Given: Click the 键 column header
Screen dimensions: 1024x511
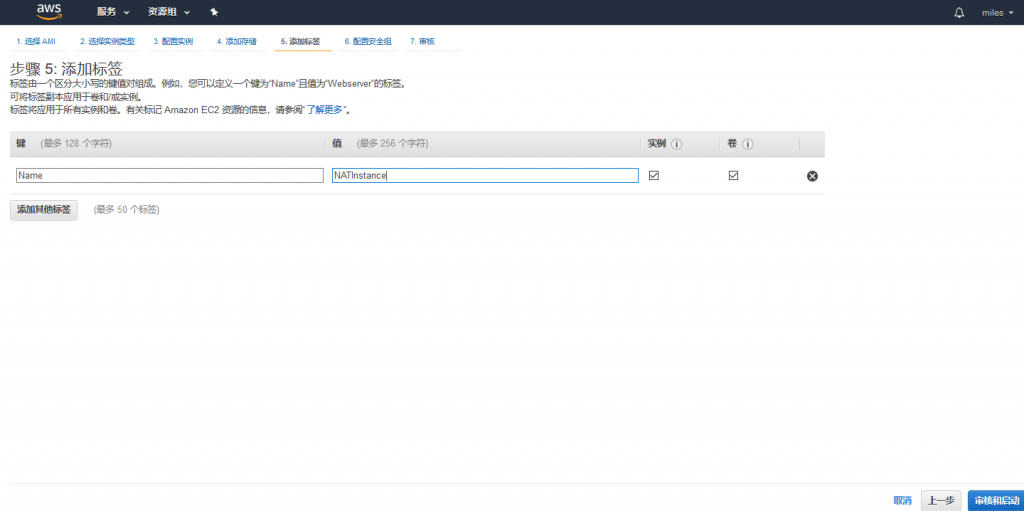Looking at the screenshot, I should (x=20, y=144).
